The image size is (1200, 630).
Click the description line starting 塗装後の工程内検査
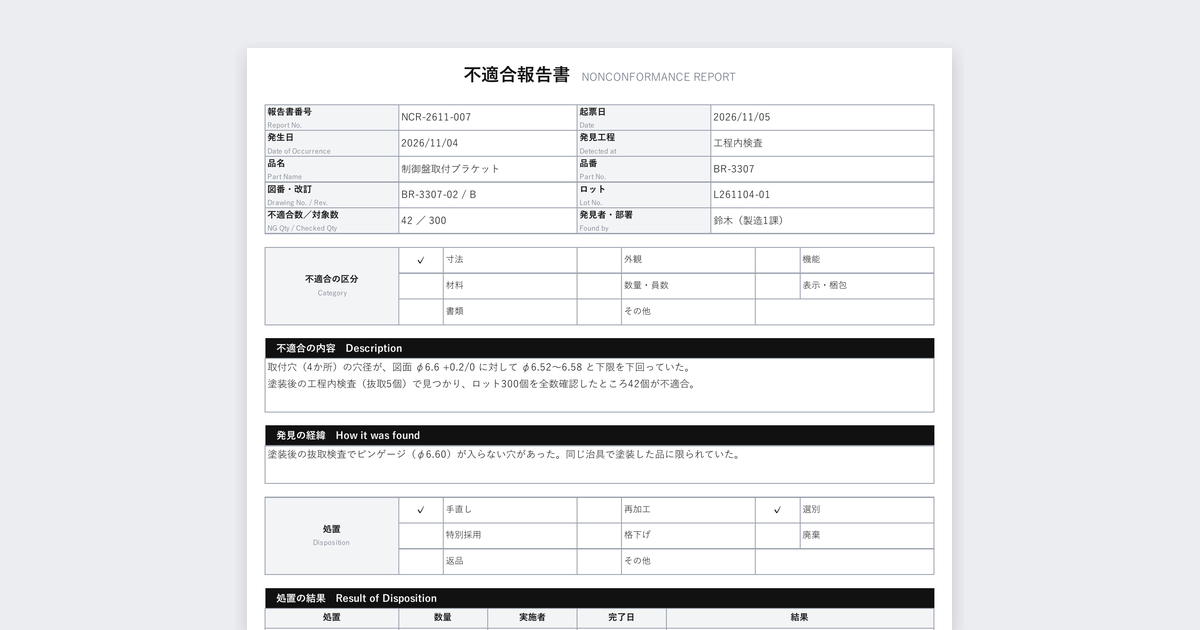pos(482,384)
